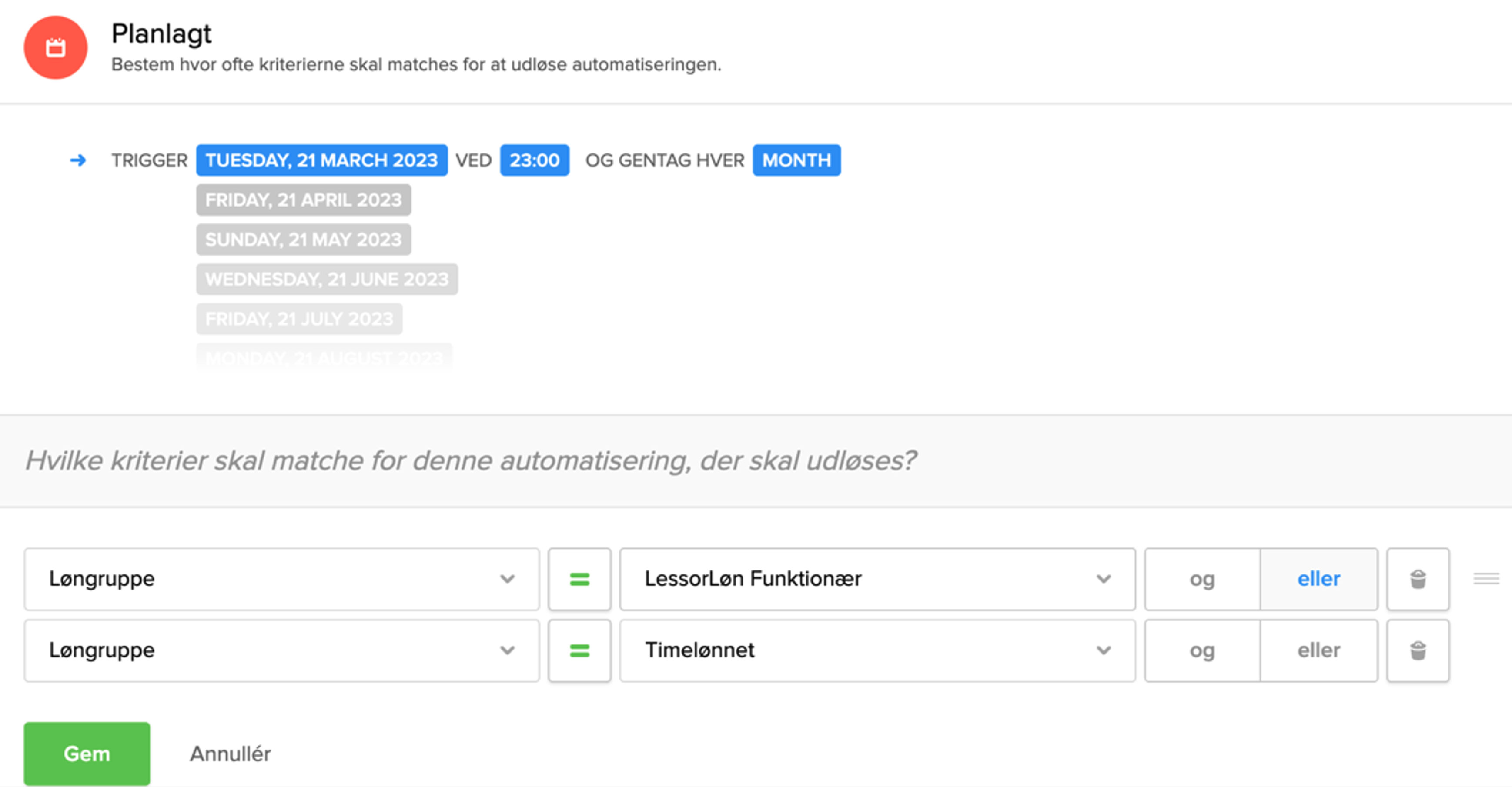
Task: Open the second Løngruppe field dropdown
Action: tap(508, 650)
